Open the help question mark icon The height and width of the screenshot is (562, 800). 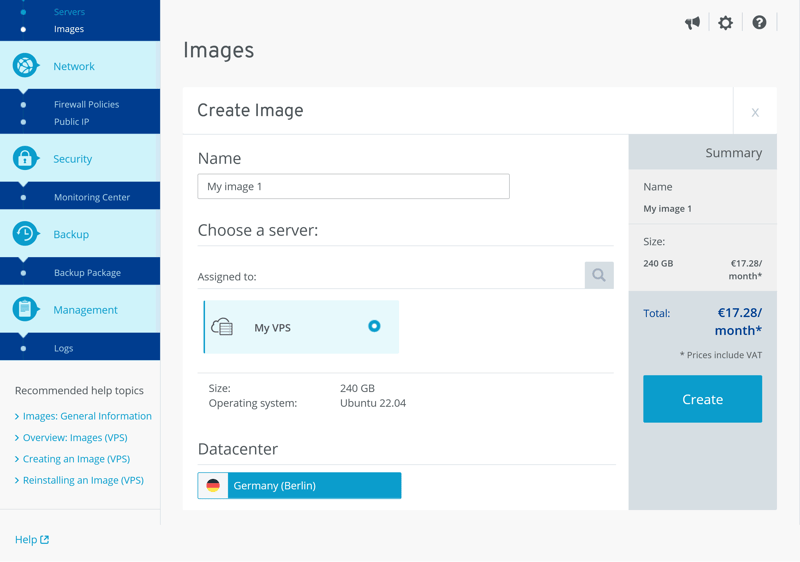coord(759,23)
